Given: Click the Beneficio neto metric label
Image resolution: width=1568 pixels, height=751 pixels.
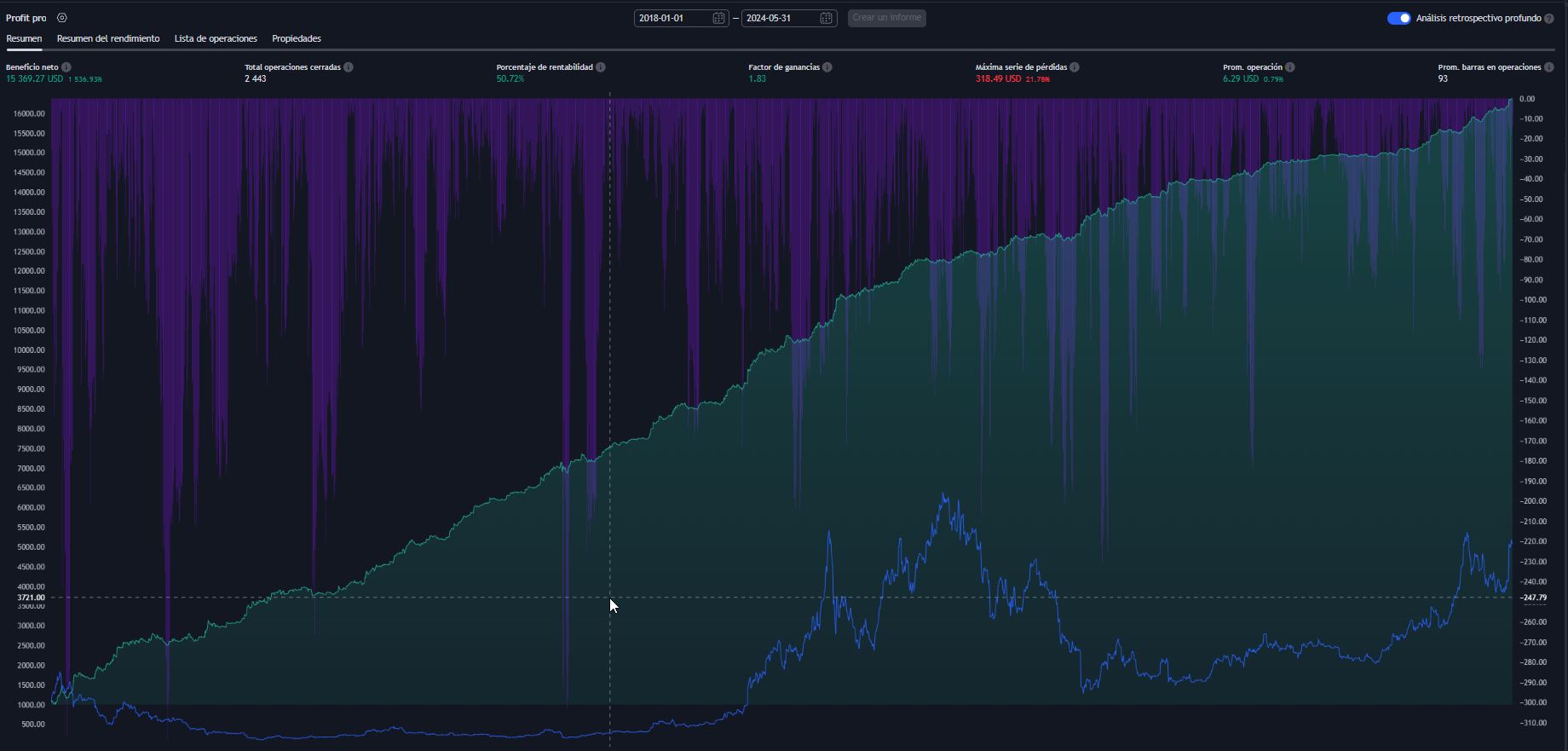Looking at the screenshot, I should [x=32, y=67].
